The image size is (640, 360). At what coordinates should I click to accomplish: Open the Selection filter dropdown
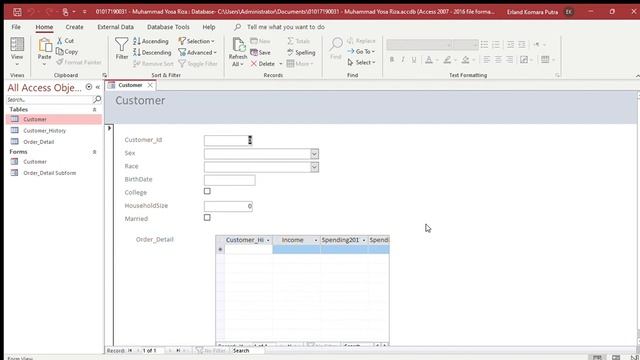(x=197, y=41)
